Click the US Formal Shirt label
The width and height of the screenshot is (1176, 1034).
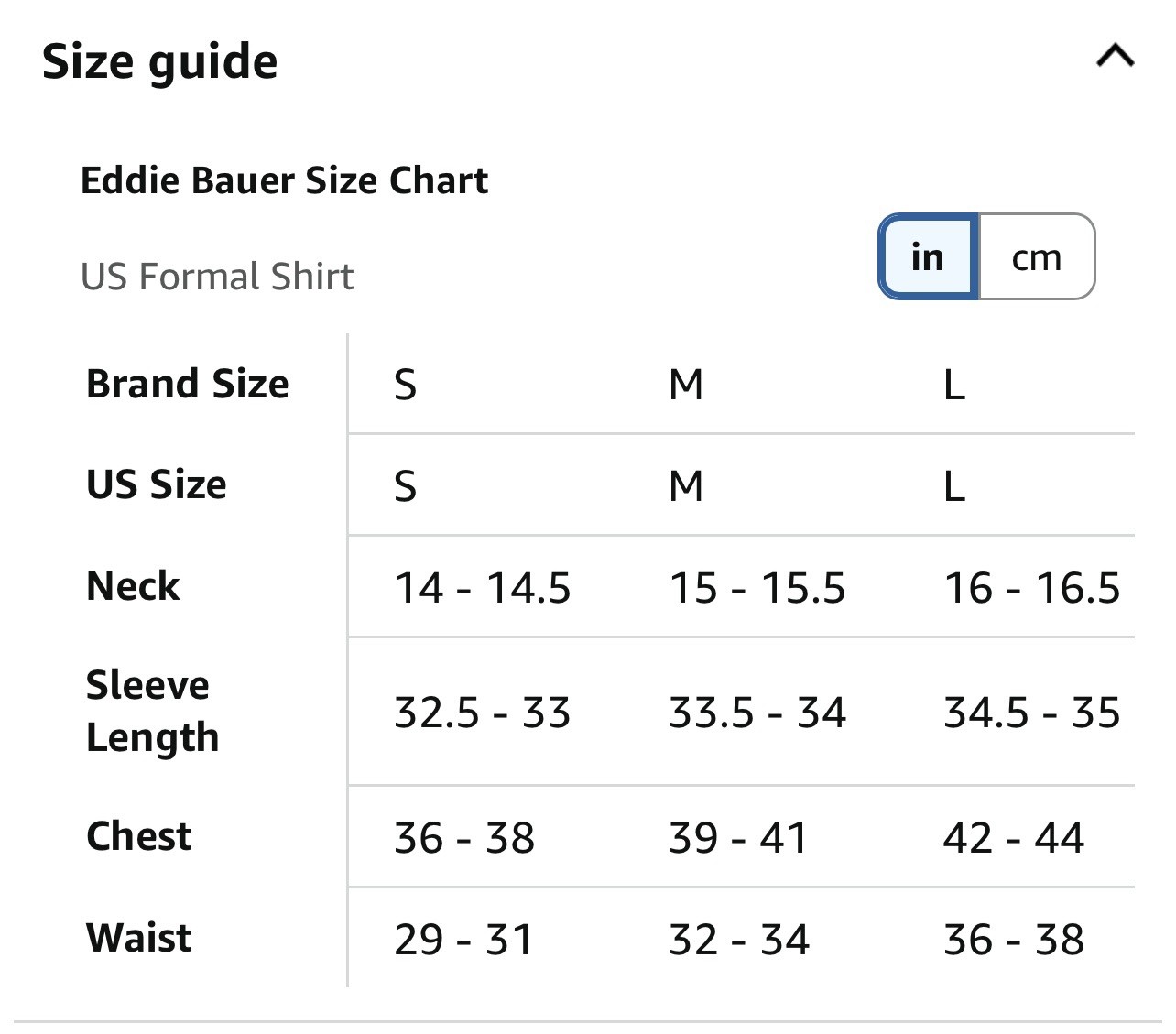217,277
